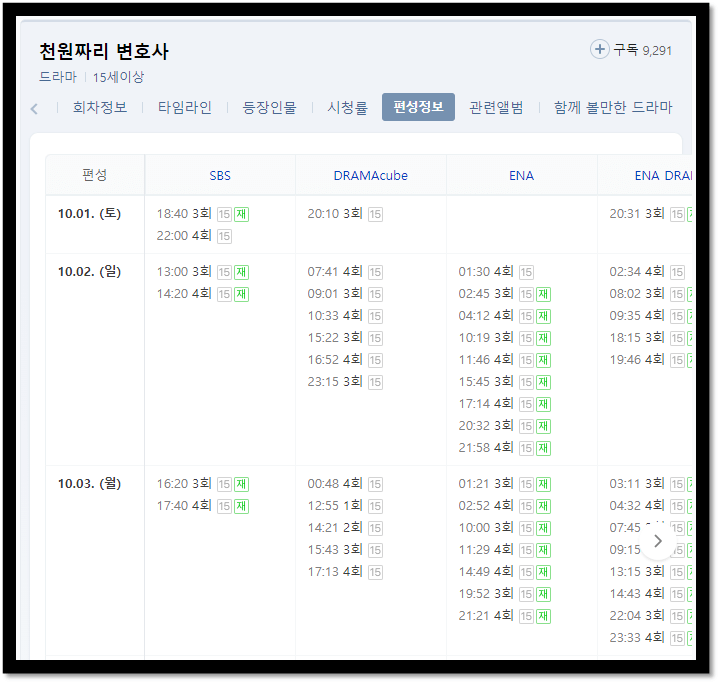The height and width of the screenshot is (683, 719).
Task: Click ENA 17:14 4회 entry
Action: (504, 404)
